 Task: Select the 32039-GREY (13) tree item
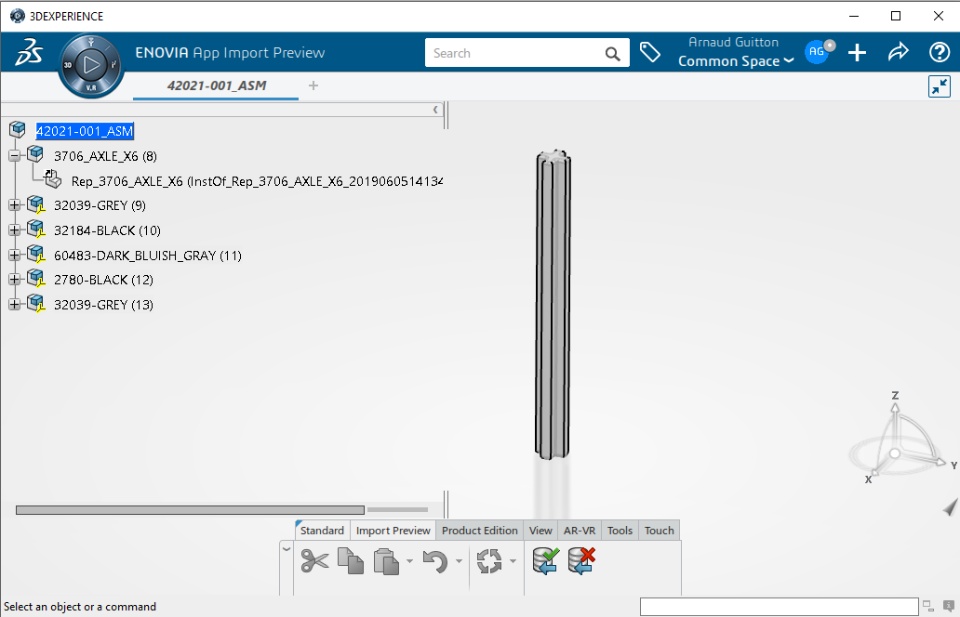[103, 305]
